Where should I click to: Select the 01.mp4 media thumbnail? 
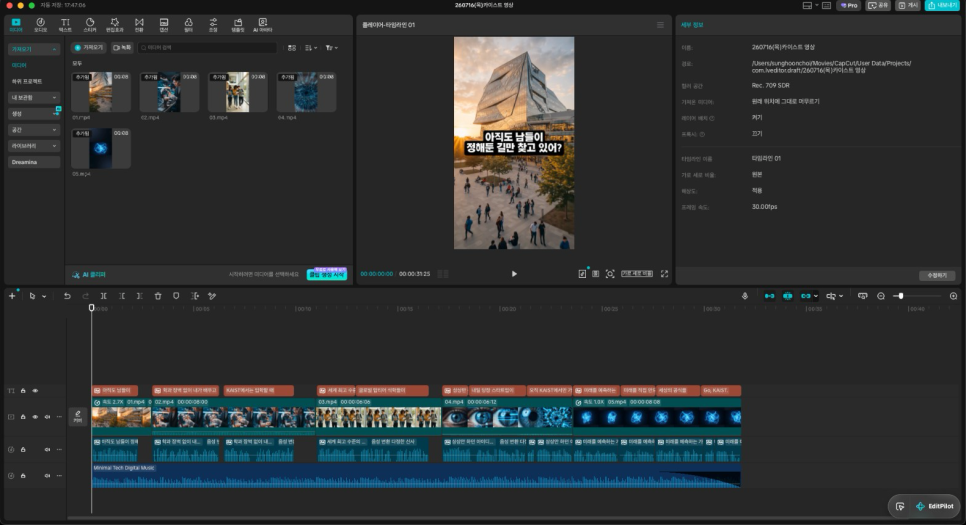point(101,92)
